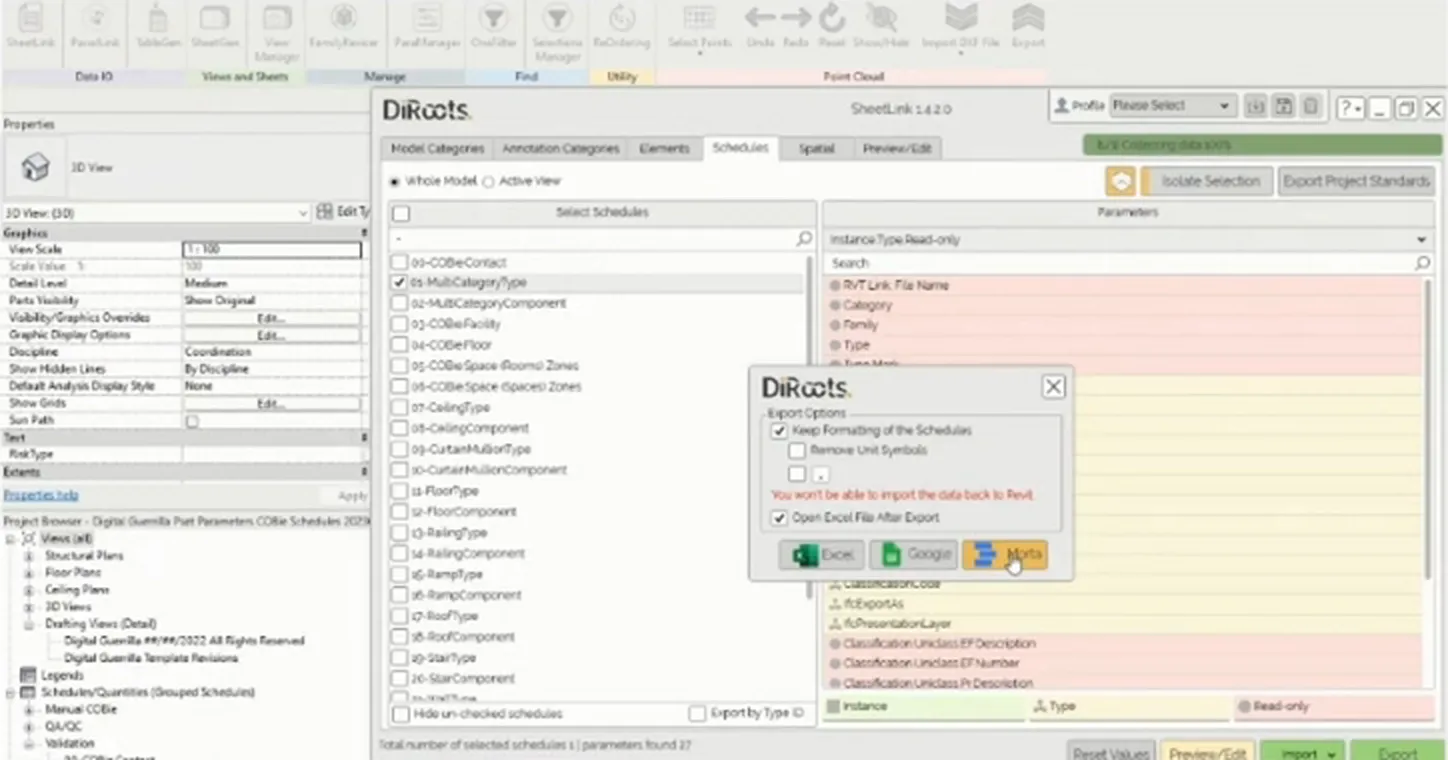Open the help question mark dropdown
Screen dimensions: 1448x760
[x=1350, y=107]
